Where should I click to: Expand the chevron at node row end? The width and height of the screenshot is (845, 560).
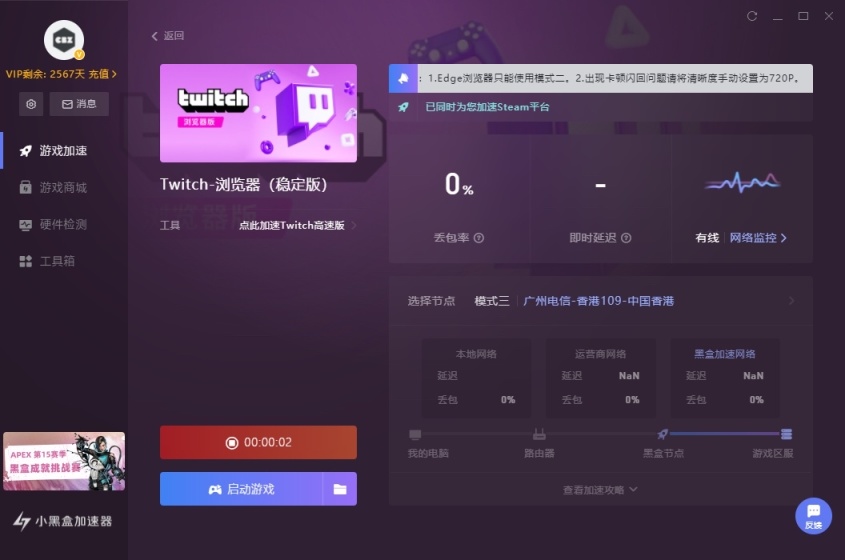[x=791, y=301]
